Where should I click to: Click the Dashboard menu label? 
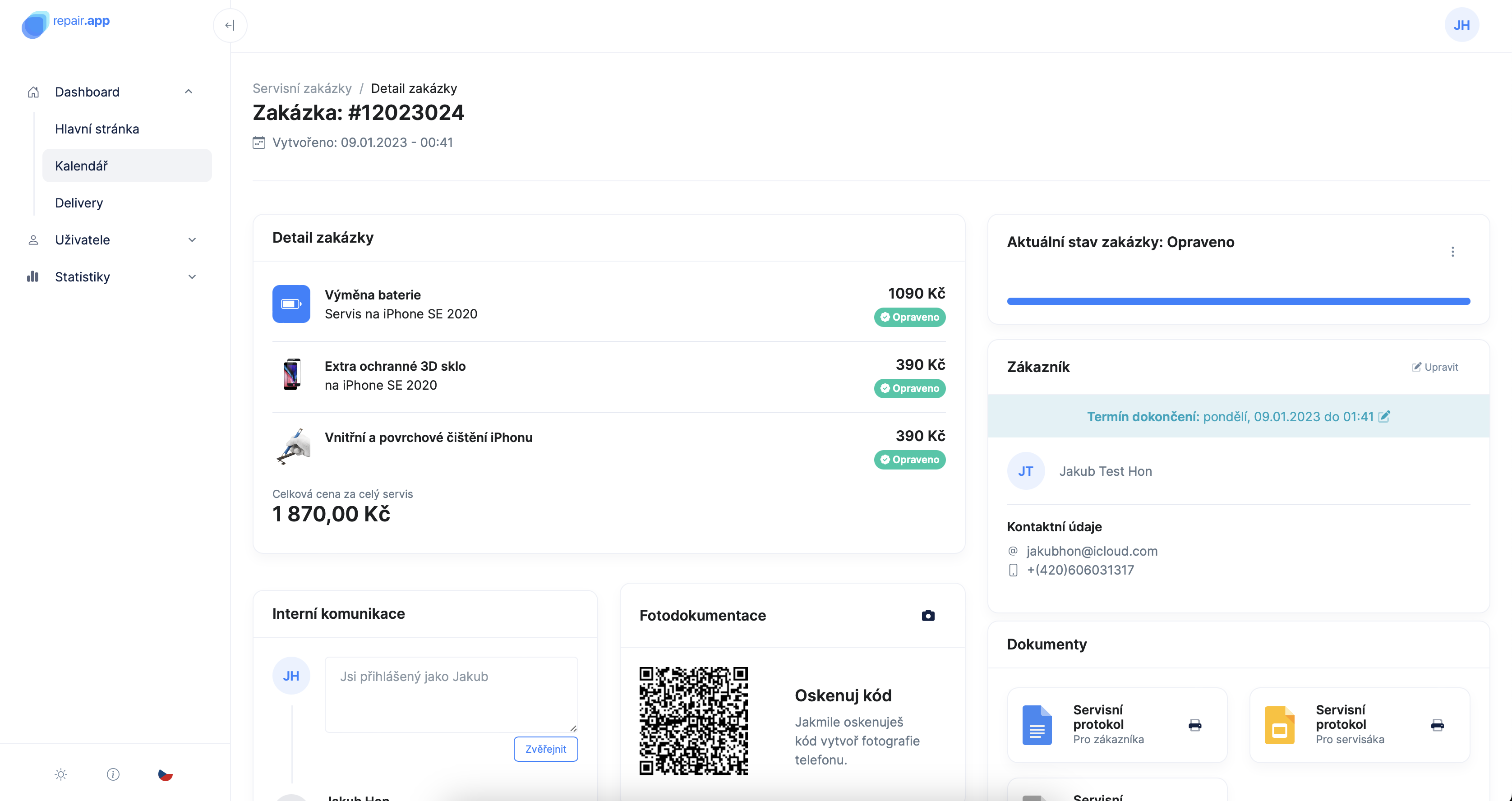click(87, 92)
